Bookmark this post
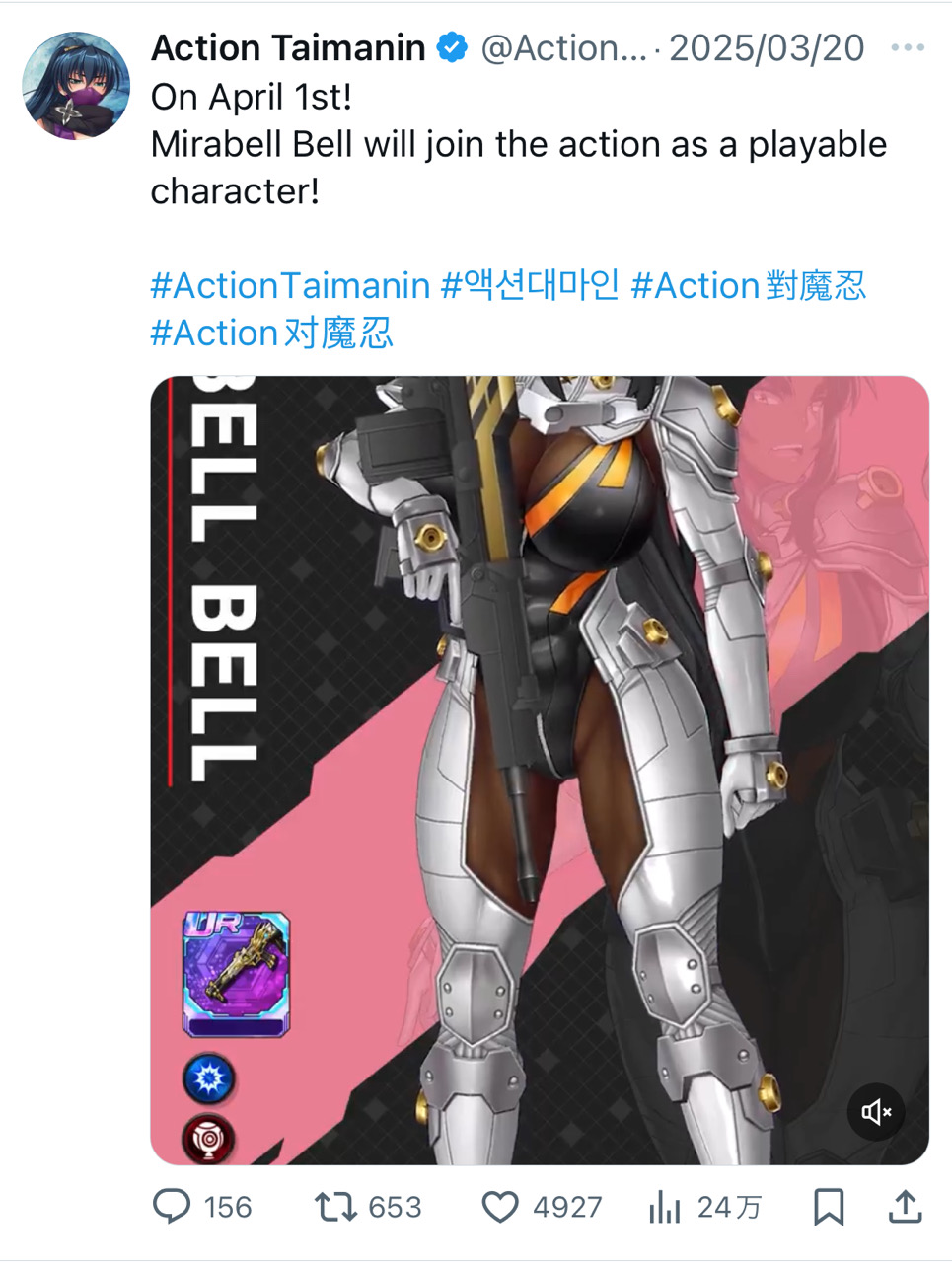The width and height of the screenshot is (952, 1263). point(828,1207)
